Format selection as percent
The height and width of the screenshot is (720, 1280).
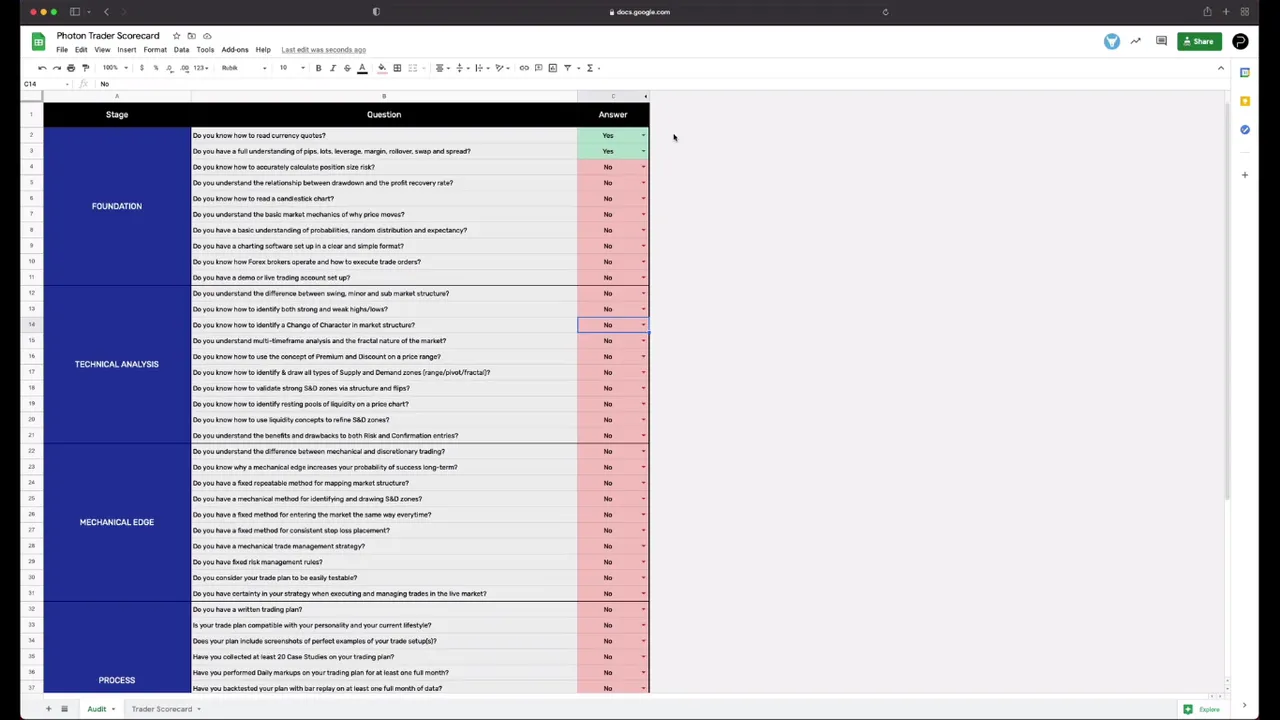pyautogui.click(x=155, y=68)
